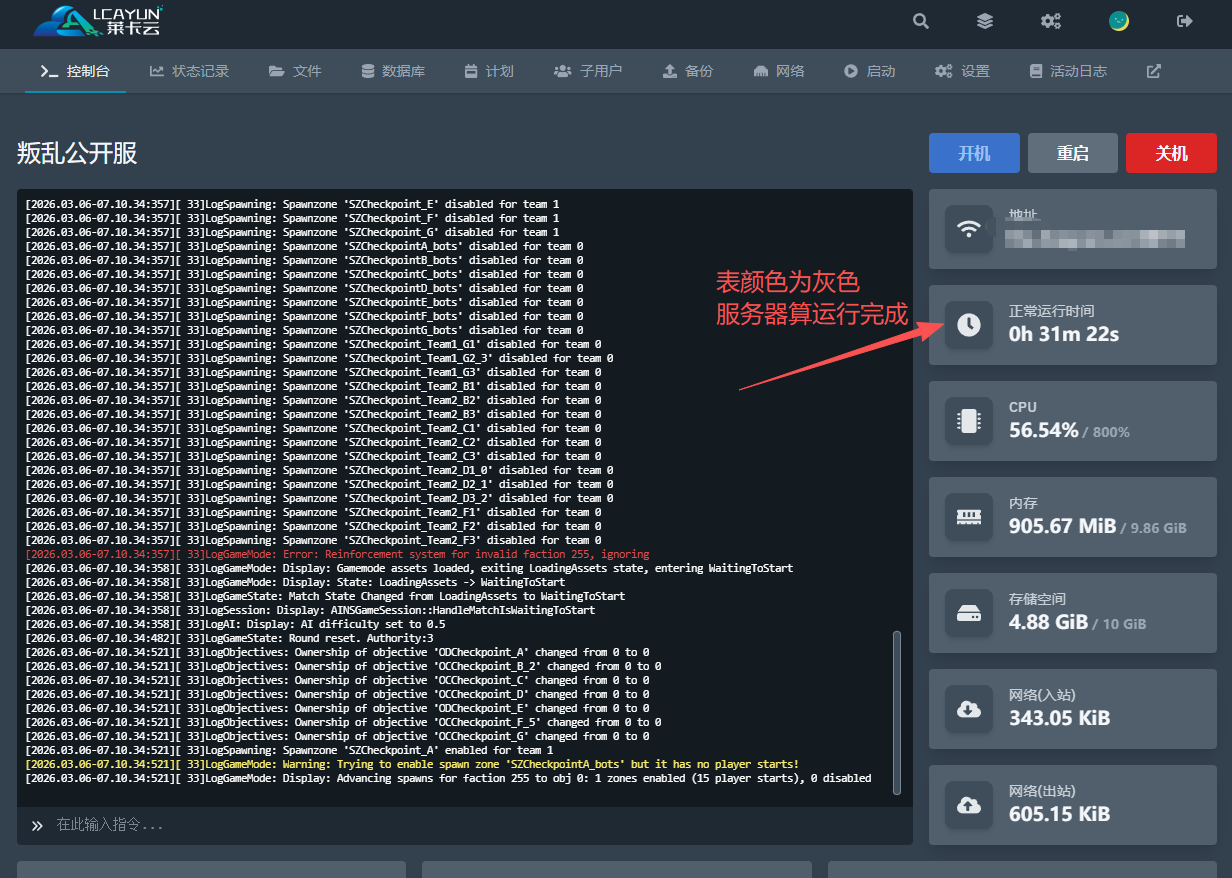The image size is (1232, 878).
Task: Click the outbound network upload cloud icon
Action: coord(969,805)
